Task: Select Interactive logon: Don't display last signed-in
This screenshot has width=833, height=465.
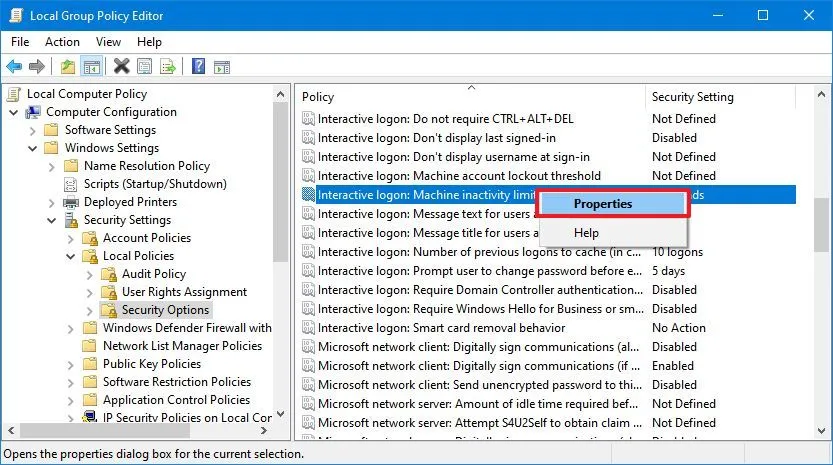Action: click(x=437, y=138)
